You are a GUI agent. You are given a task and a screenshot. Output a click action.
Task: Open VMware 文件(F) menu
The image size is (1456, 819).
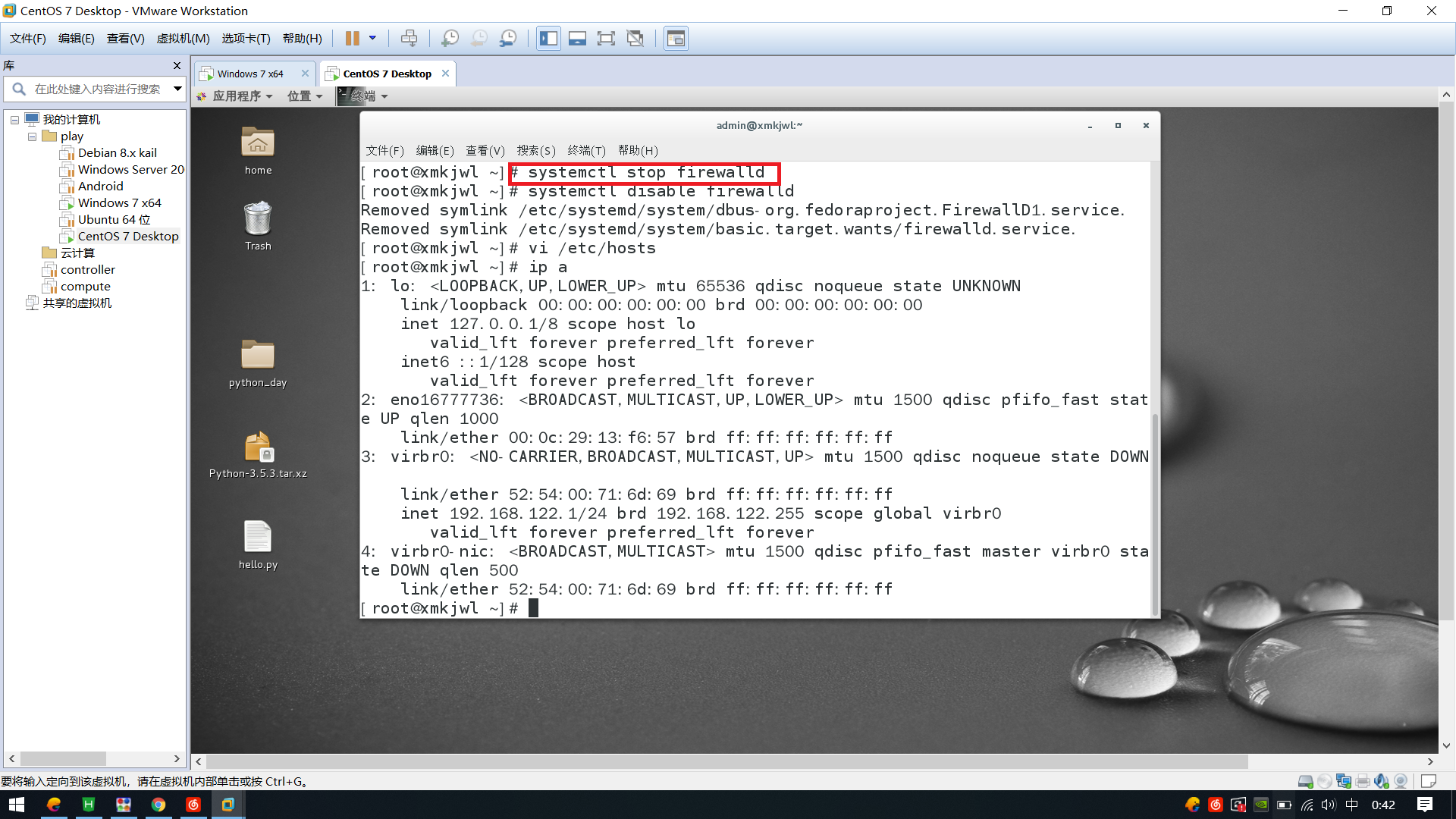pos(28,39)
